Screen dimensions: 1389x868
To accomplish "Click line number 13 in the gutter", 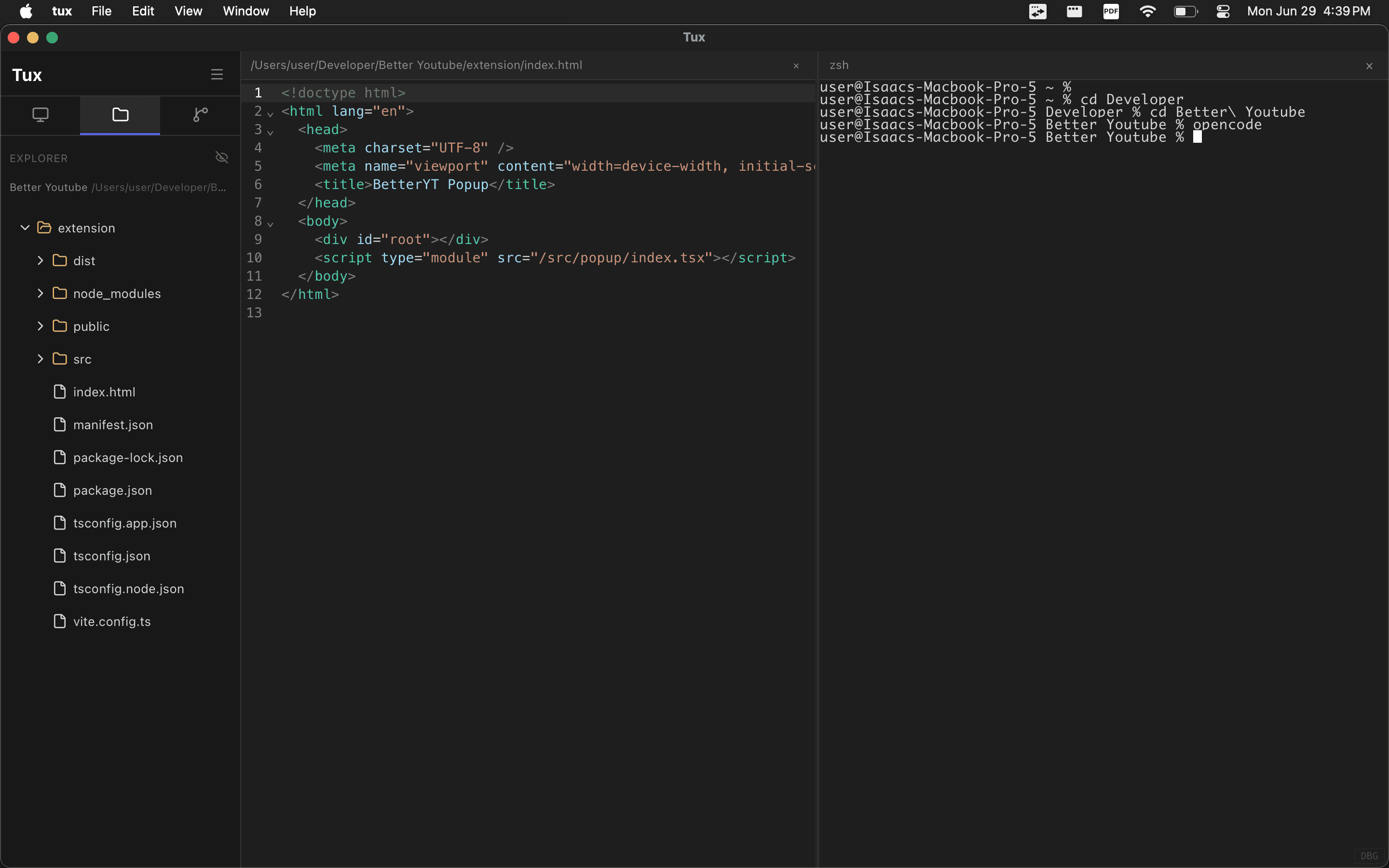I will tap(254, 312).
